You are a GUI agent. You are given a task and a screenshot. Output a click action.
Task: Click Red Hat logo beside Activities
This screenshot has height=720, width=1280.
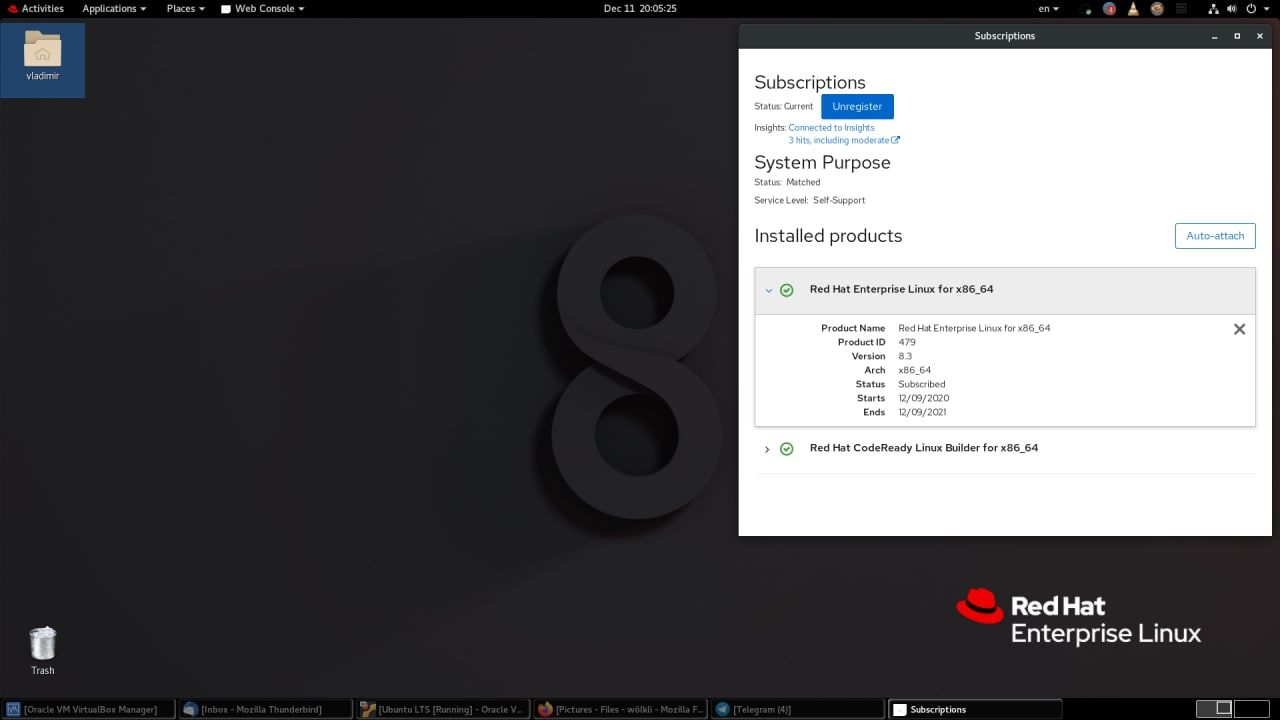pos(12,8)
